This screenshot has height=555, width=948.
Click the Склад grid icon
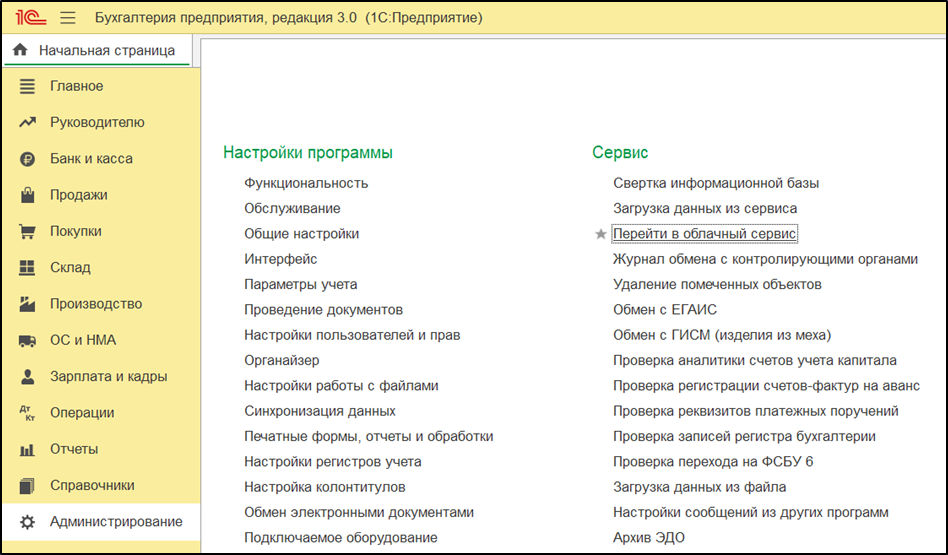point(27,267)
